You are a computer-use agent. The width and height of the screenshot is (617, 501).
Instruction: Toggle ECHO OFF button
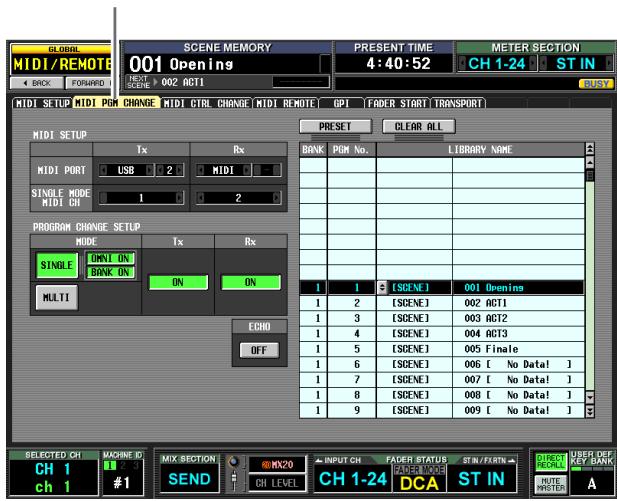point(259,350)
